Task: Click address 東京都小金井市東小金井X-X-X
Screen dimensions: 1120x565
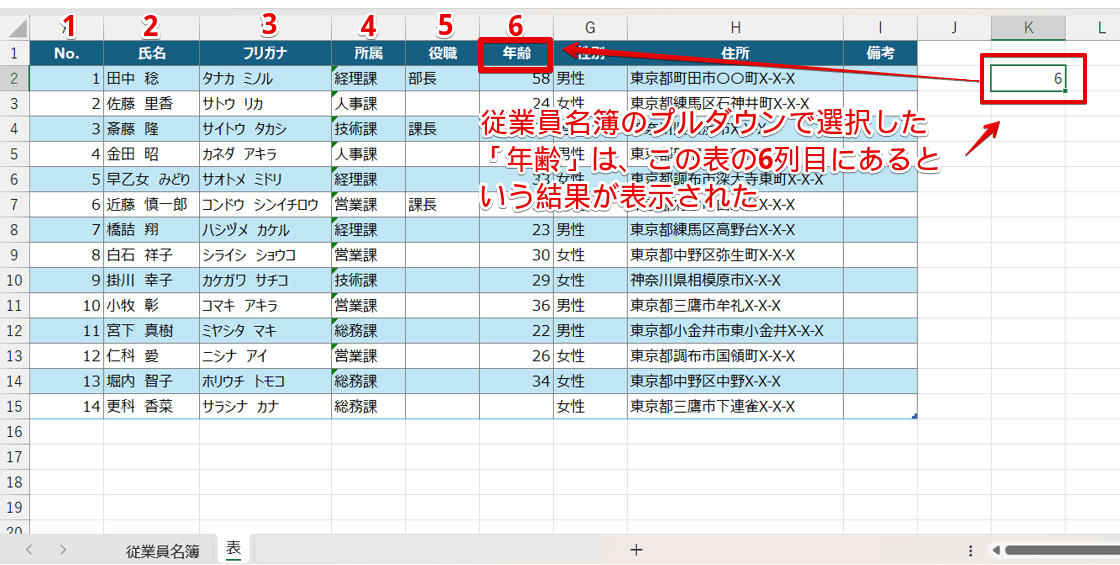Action: click(x=735, y=331)
